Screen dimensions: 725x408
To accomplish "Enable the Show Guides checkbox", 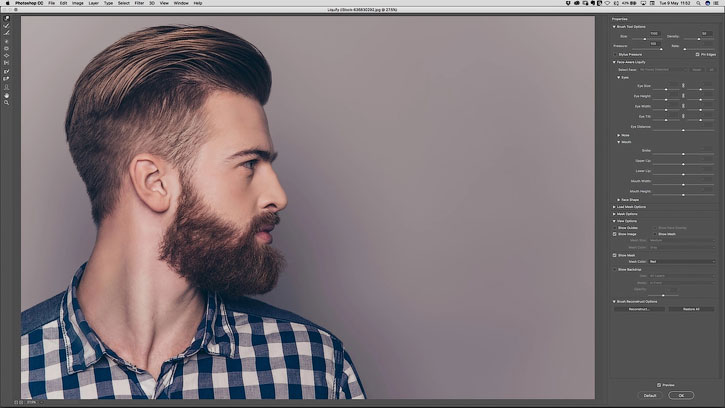I will pos(615,228).
